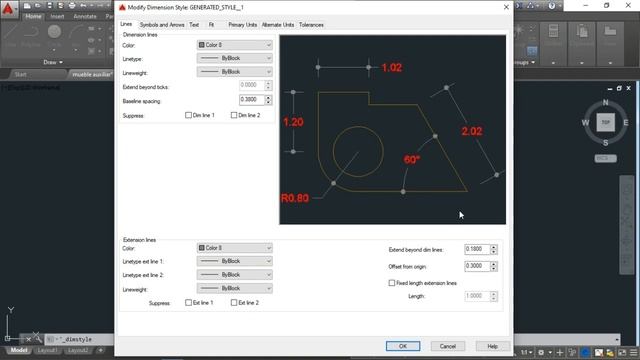Click the Autodesk A360 triangle icon in title bar
Screen dimensions: 640x360
coord(530,6)
